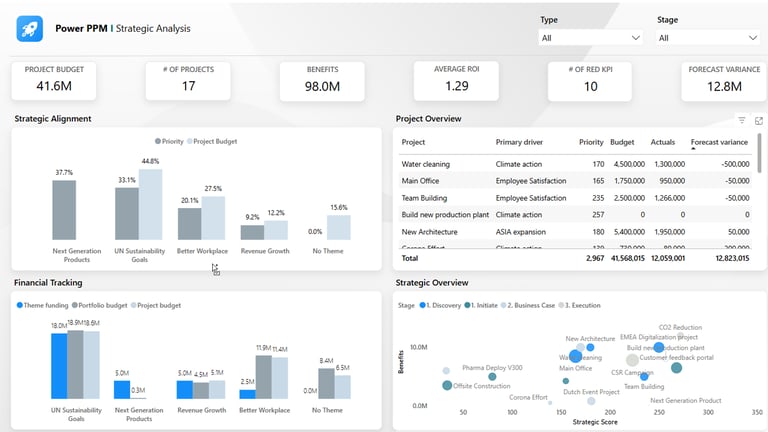Click the 18.0M UN Sustainability theme funding bar

59,366
